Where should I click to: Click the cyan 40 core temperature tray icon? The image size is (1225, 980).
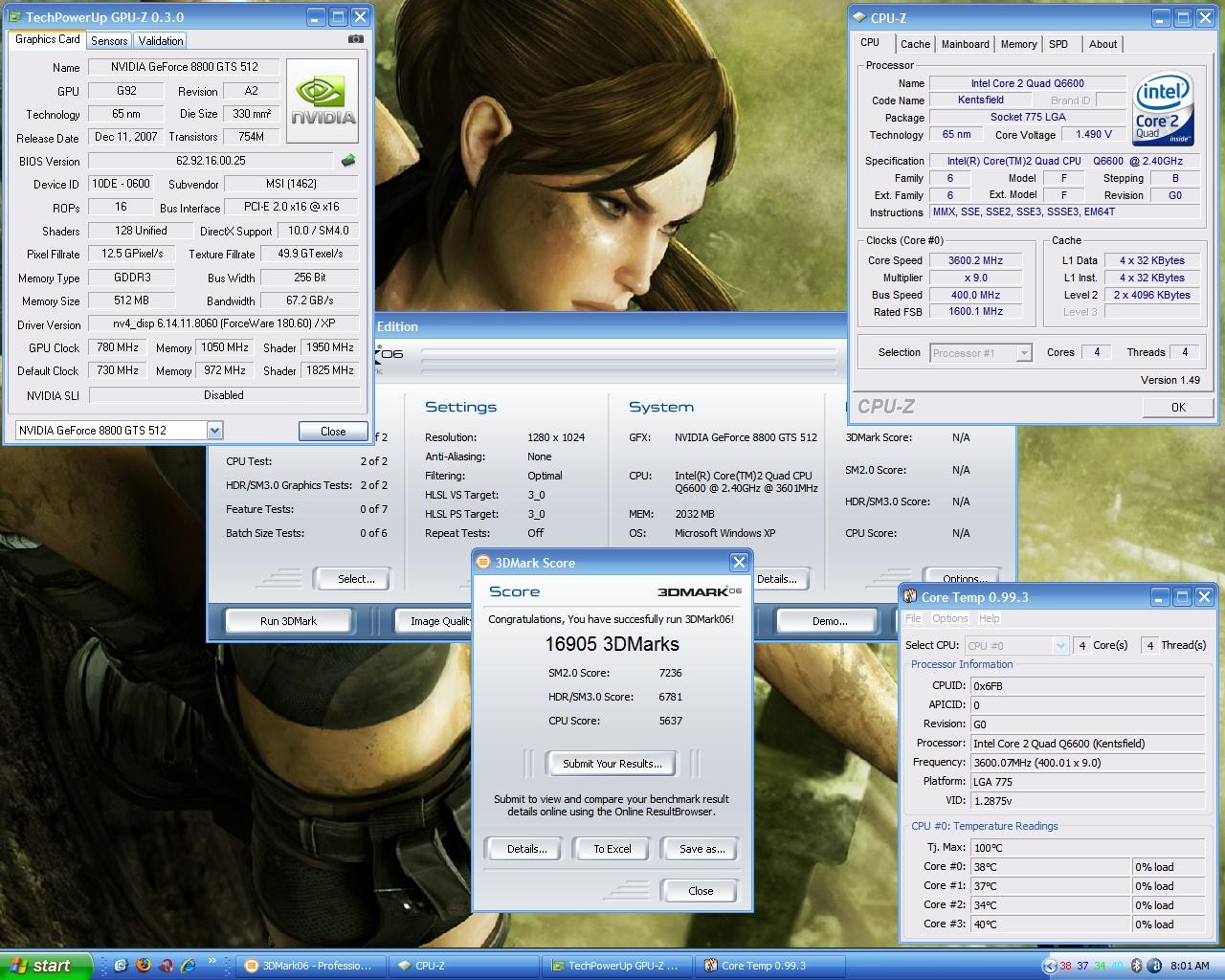point(1117,966)
